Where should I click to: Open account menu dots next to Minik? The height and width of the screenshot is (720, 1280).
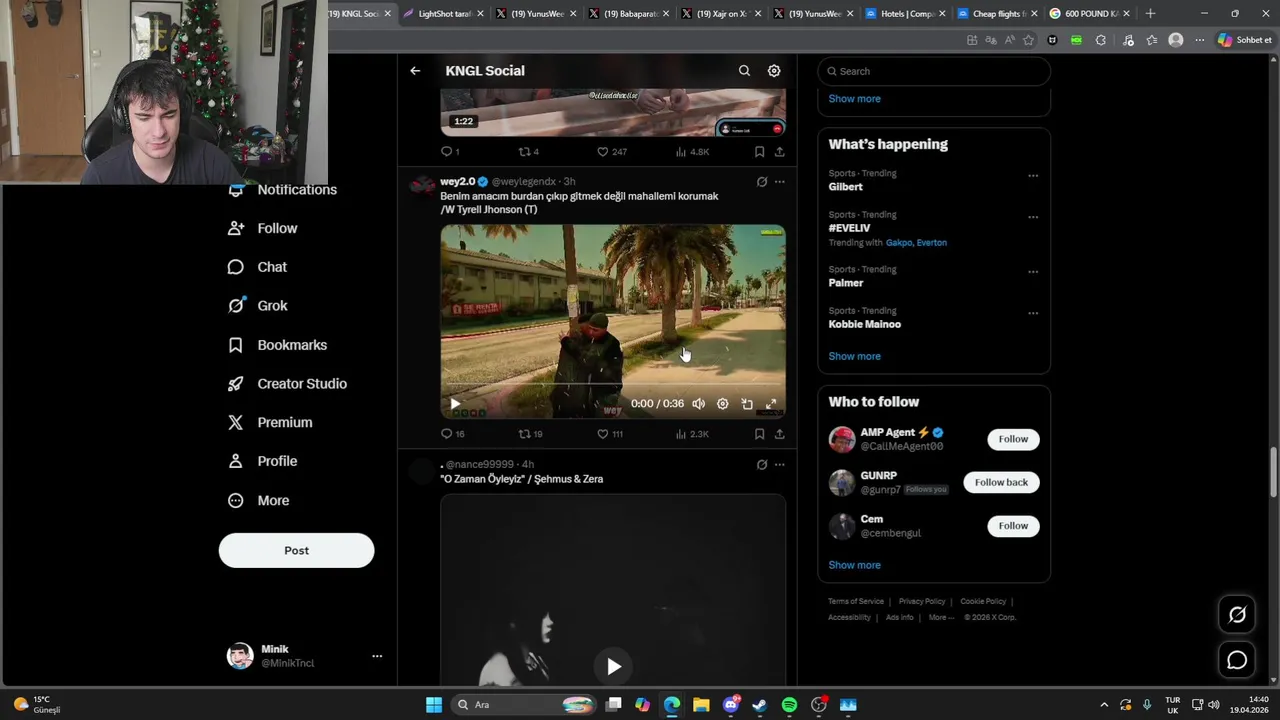(x=377, y=656)
